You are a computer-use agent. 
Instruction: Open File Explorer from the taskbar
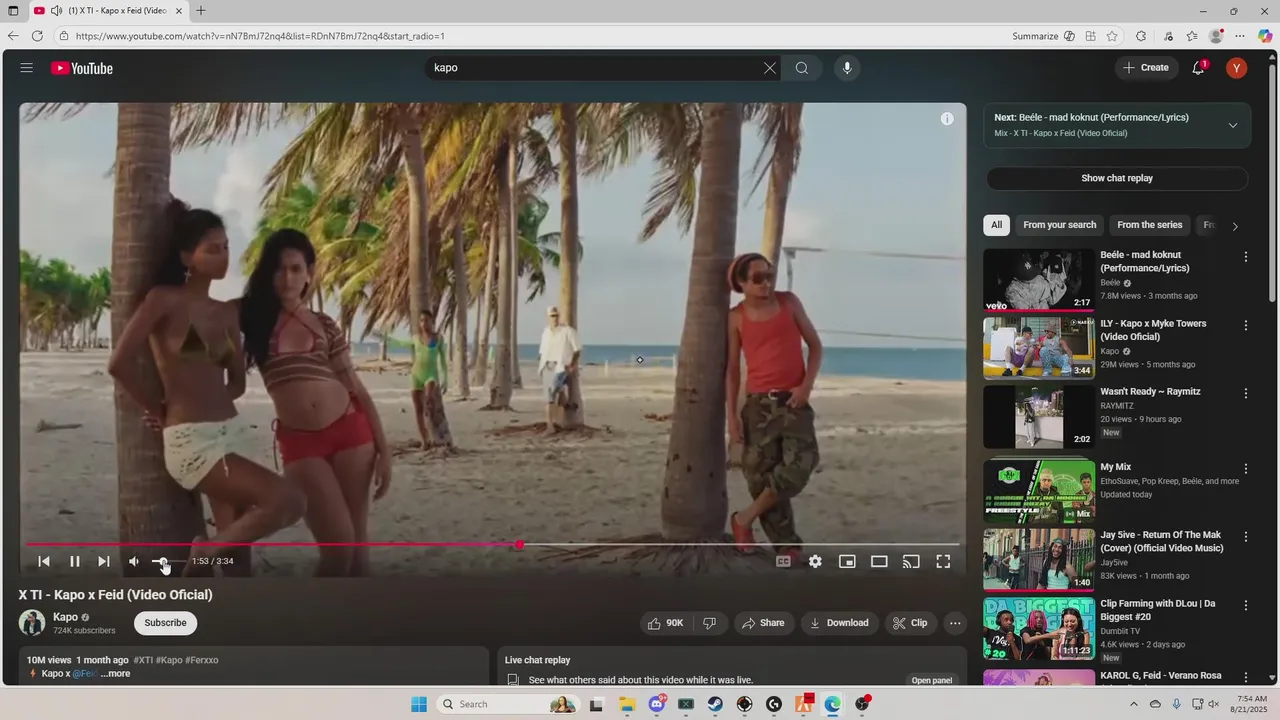pos(627,704)
